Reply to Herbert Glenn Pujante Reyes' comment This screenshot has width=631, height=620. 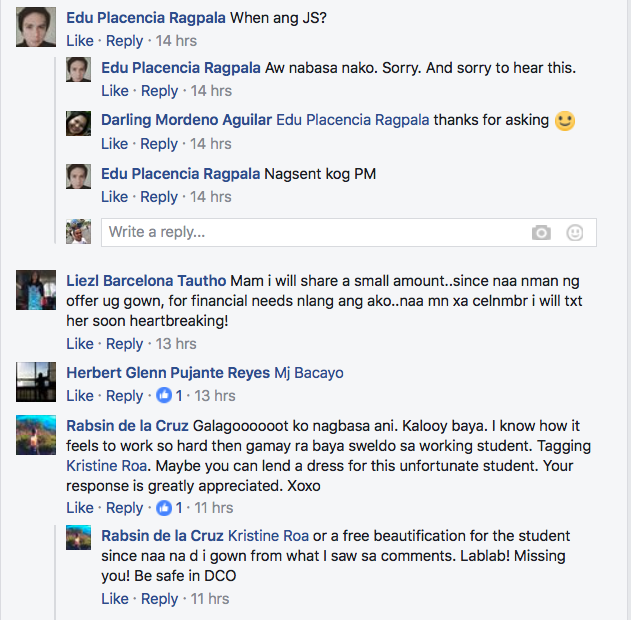click(x=124, y=396)
